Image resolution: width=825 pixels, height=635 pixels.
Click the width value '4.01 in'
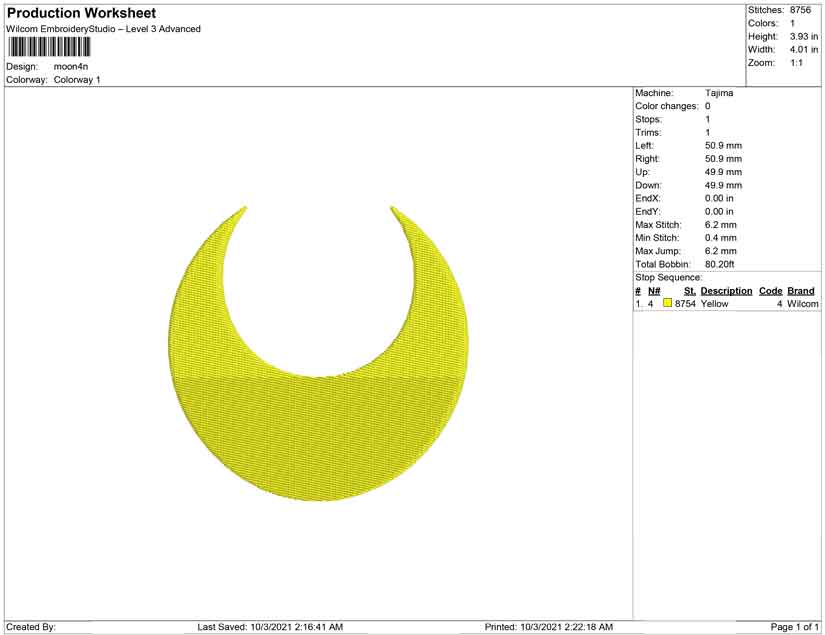(804, 49)
